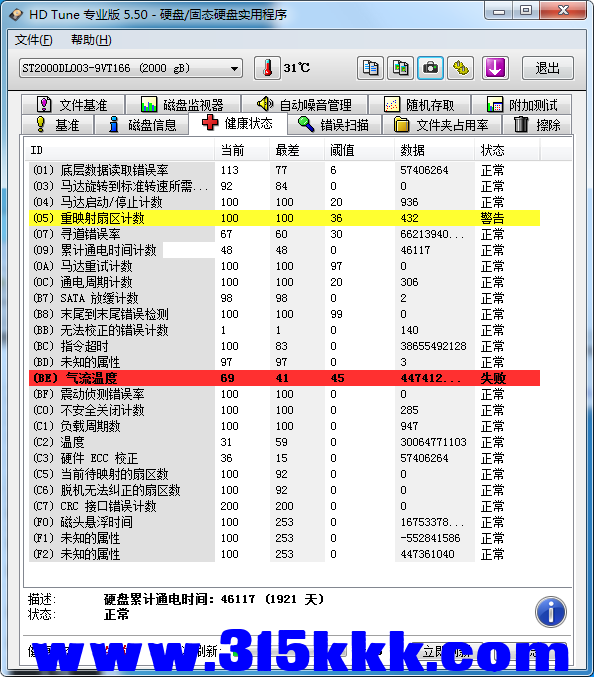The height and width of the screenshot is (677, 594).
Task: Click the blue info icon
Action: pyautogui.click(x=551, y=612)
